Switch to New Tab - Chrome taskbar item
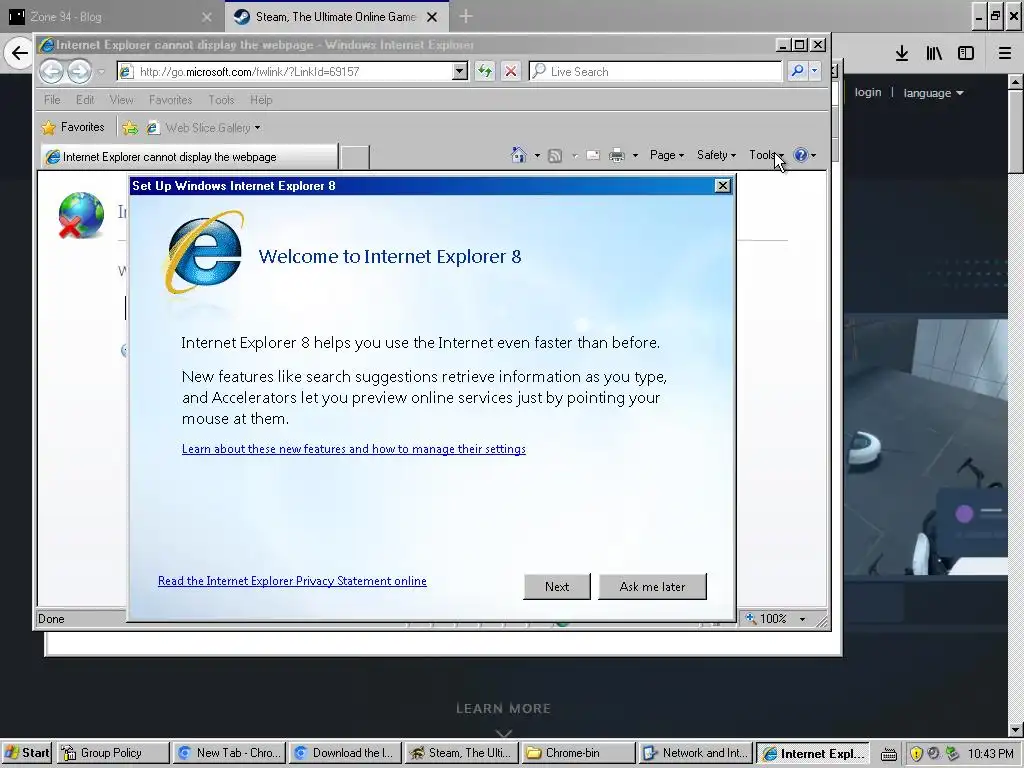Viewport: 1024px width, 768px height. tap(229, 753)
